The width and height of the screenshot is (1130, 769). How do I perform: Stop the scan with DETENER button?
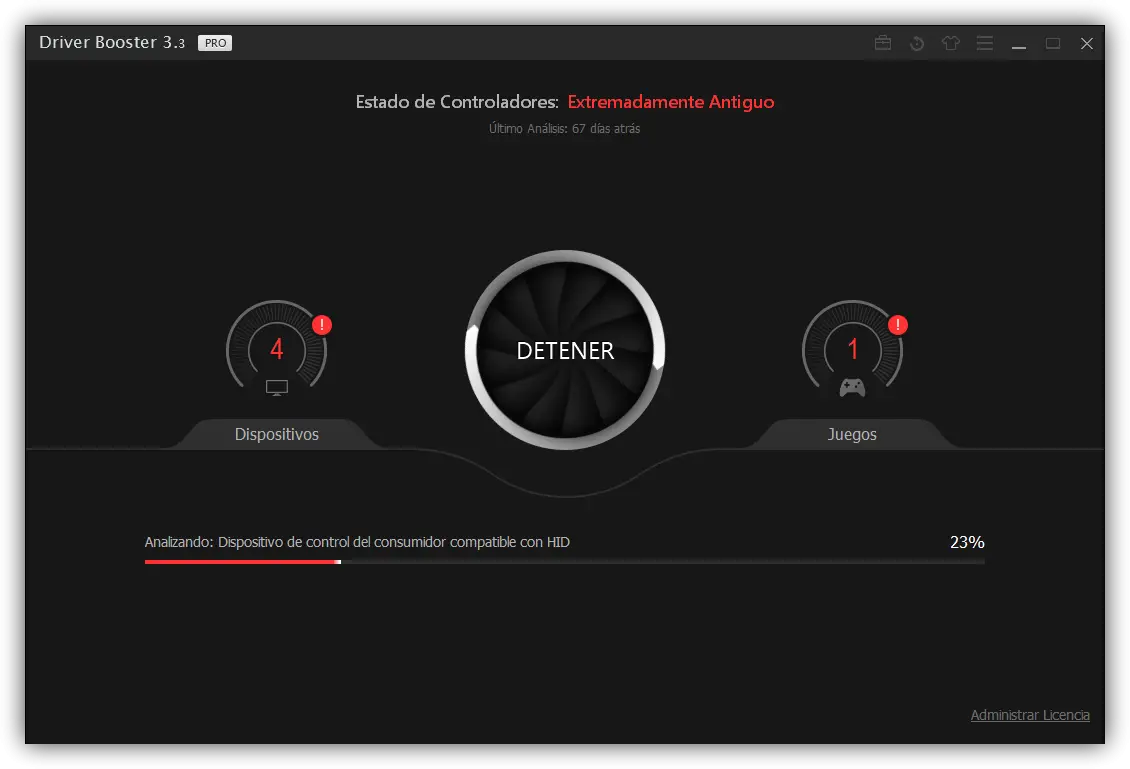[565, 350]
